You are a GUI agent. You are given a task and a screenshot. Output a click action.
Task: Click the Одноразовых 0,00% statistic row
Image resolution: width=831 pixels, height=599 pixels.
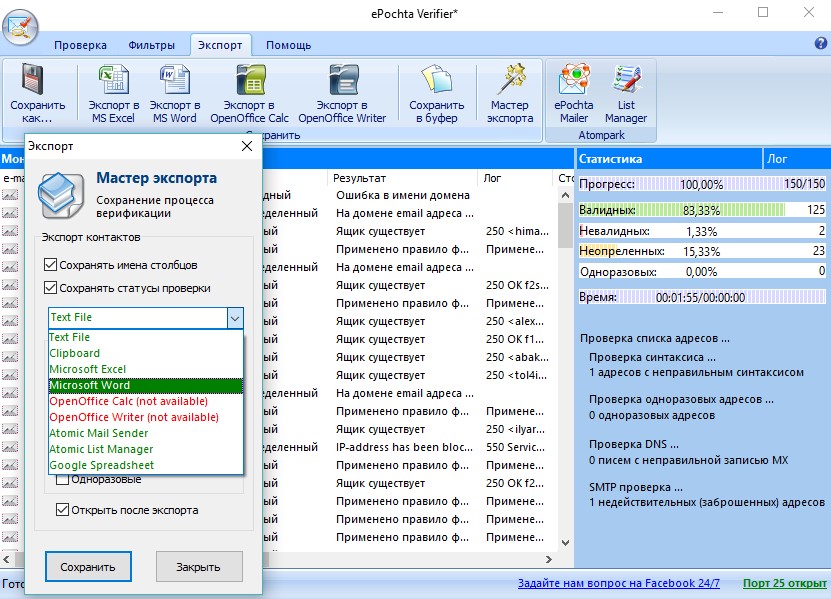tap(702, 271)
